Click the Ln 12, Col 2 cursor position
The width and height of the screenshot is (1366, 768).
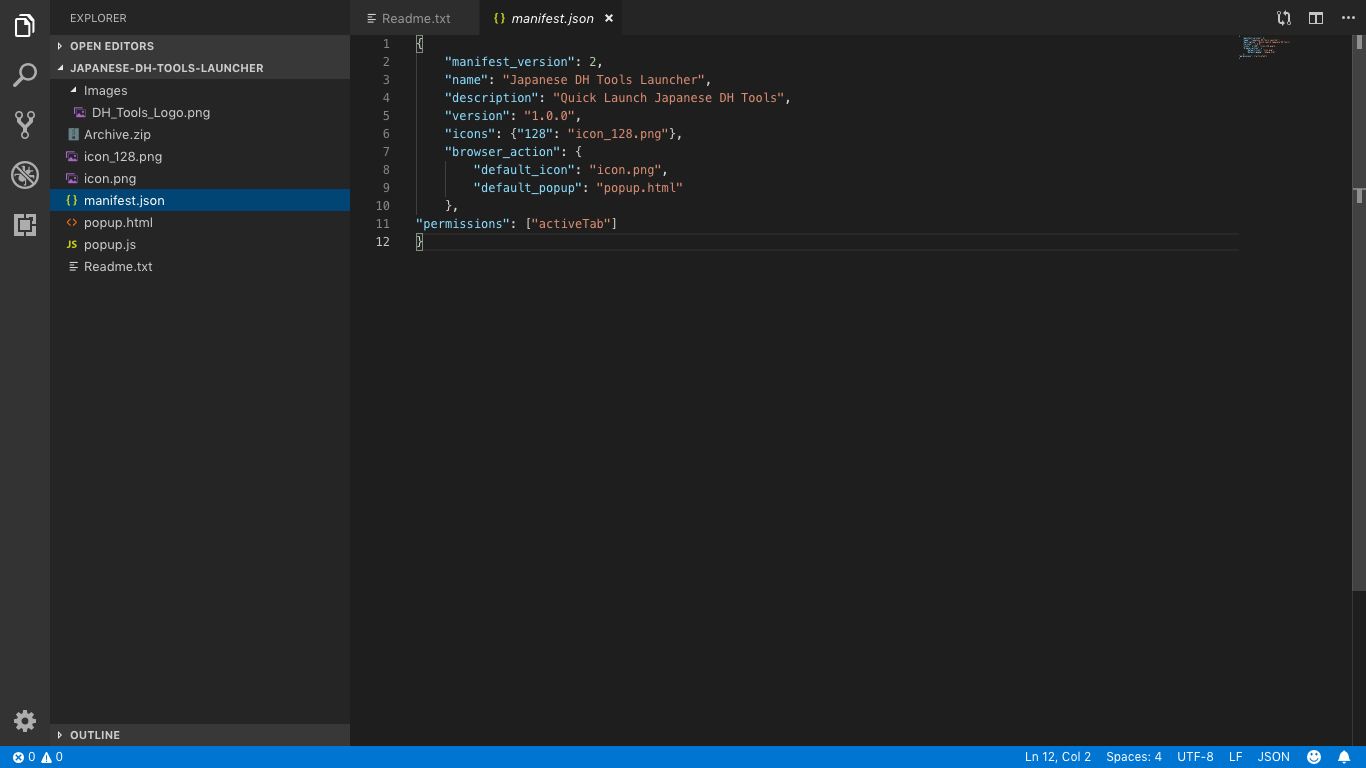pos(1058,757)
